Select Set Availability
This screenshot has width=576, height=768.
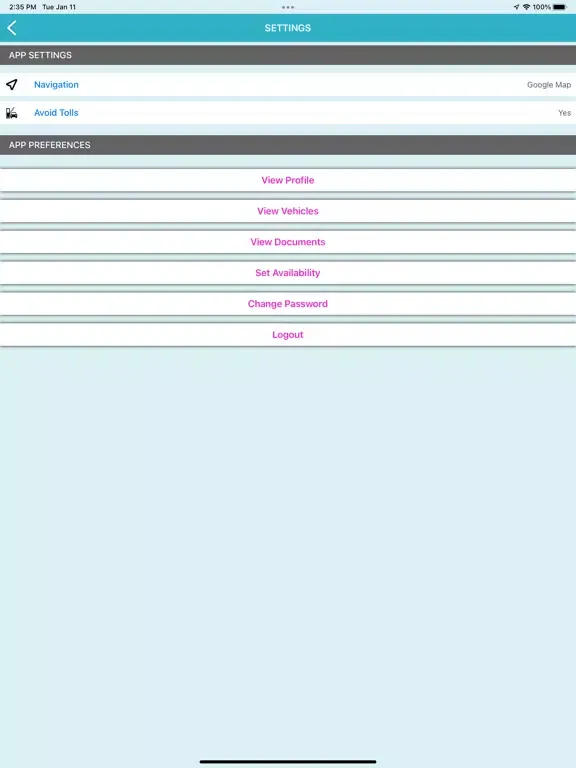288,273
